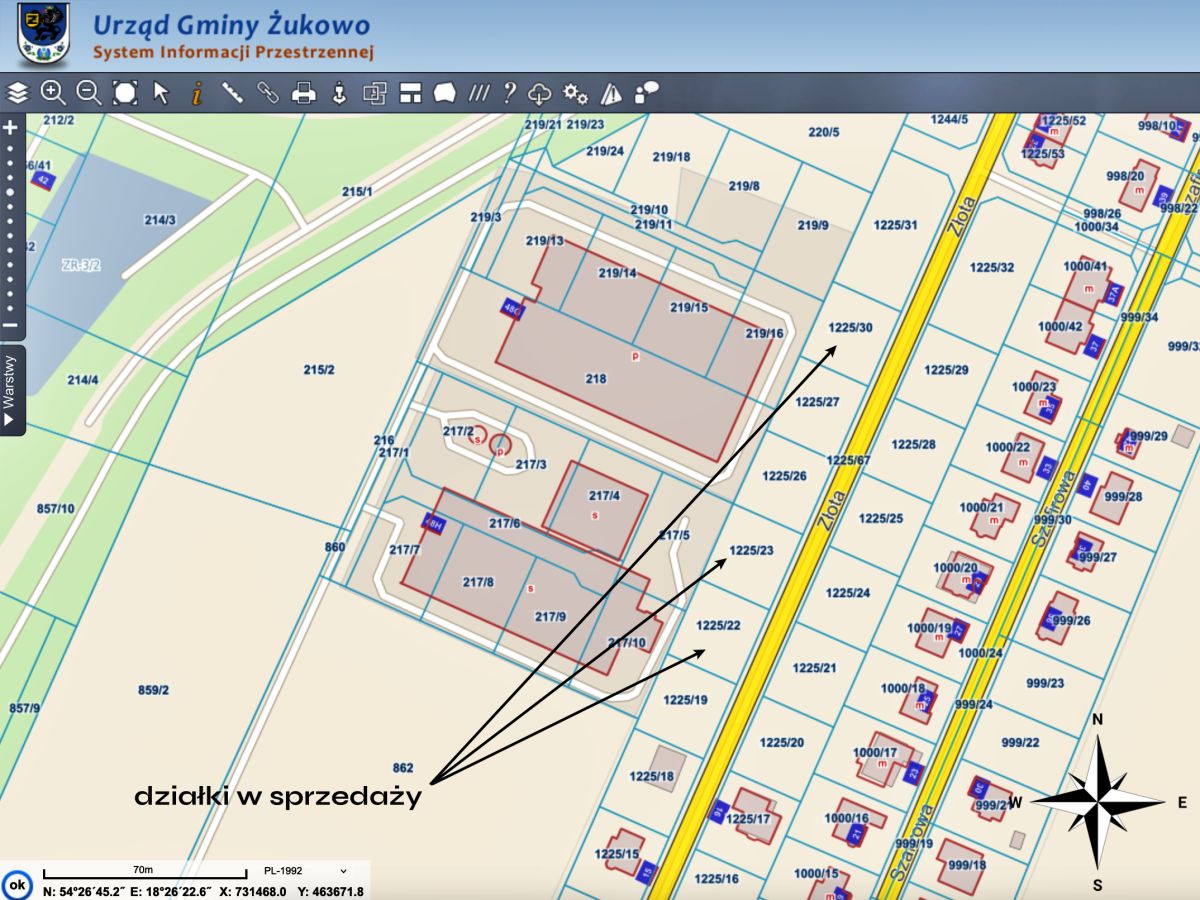Select the ruler measurement tool
Image resolution: width=1200 pixels, height=900 pixels.
click(233, 93)
